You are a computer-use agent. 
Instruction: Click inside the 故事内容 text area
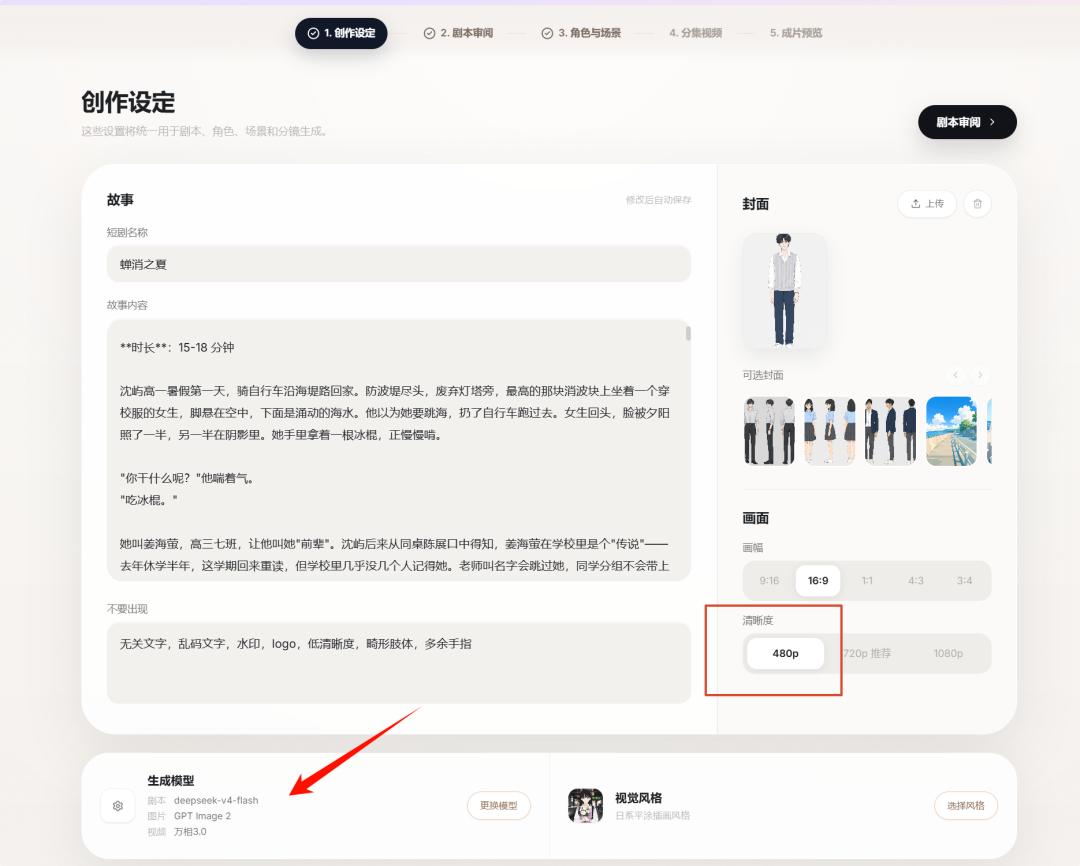pos(399,450)
